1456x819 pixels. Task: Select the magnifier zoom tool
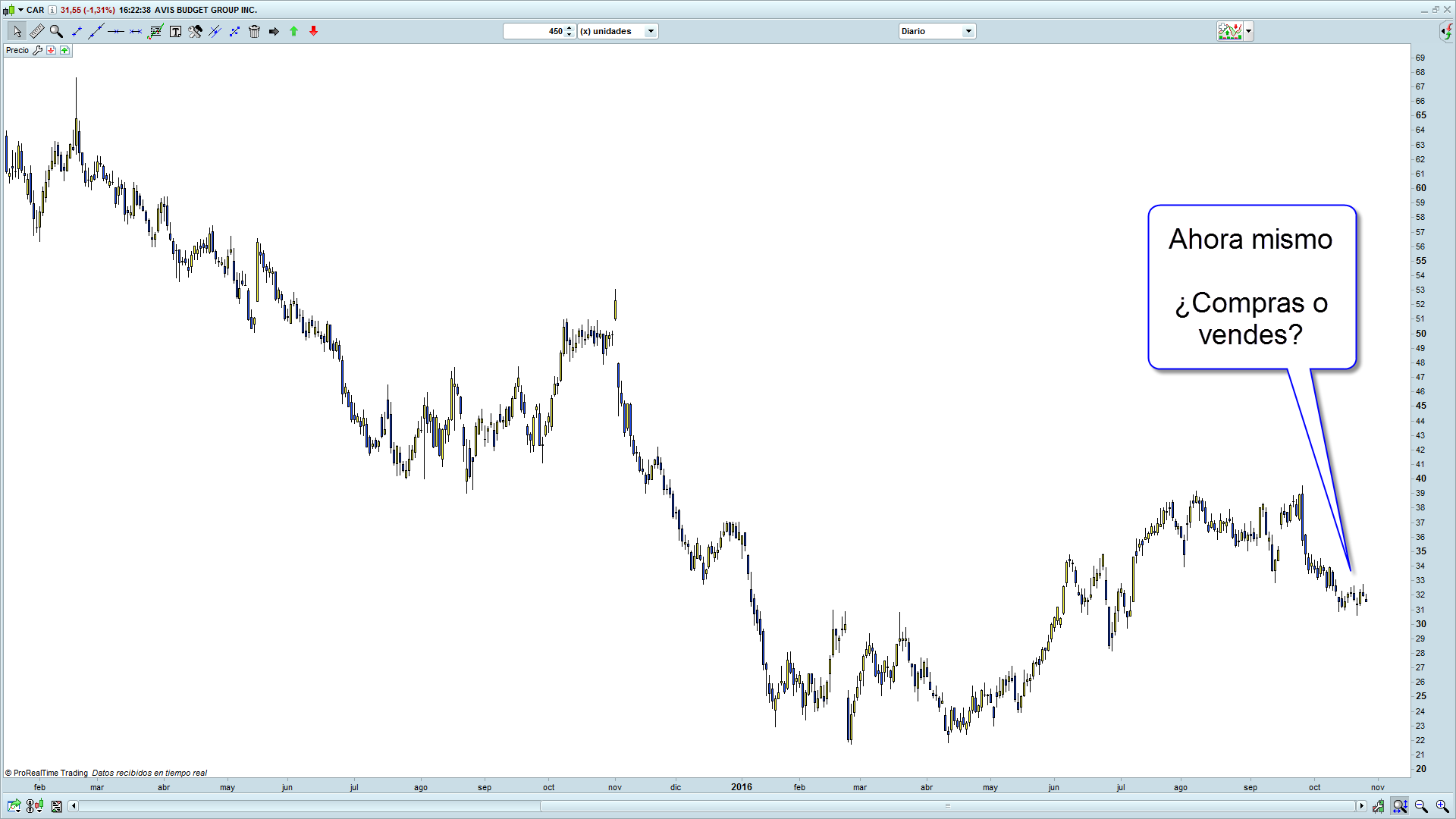[56, 31]
